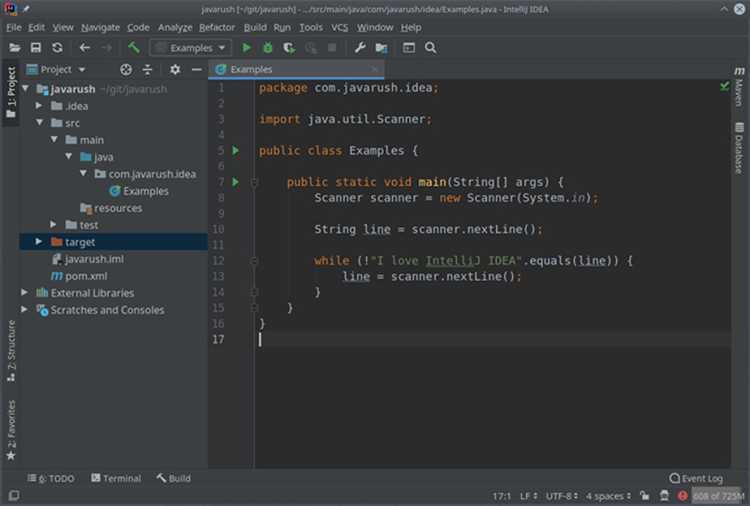Image resolution: width=750 pixels, height=506 pixels.
Task: Toggle the 1: Project side tab
Action: click(11, 92)
